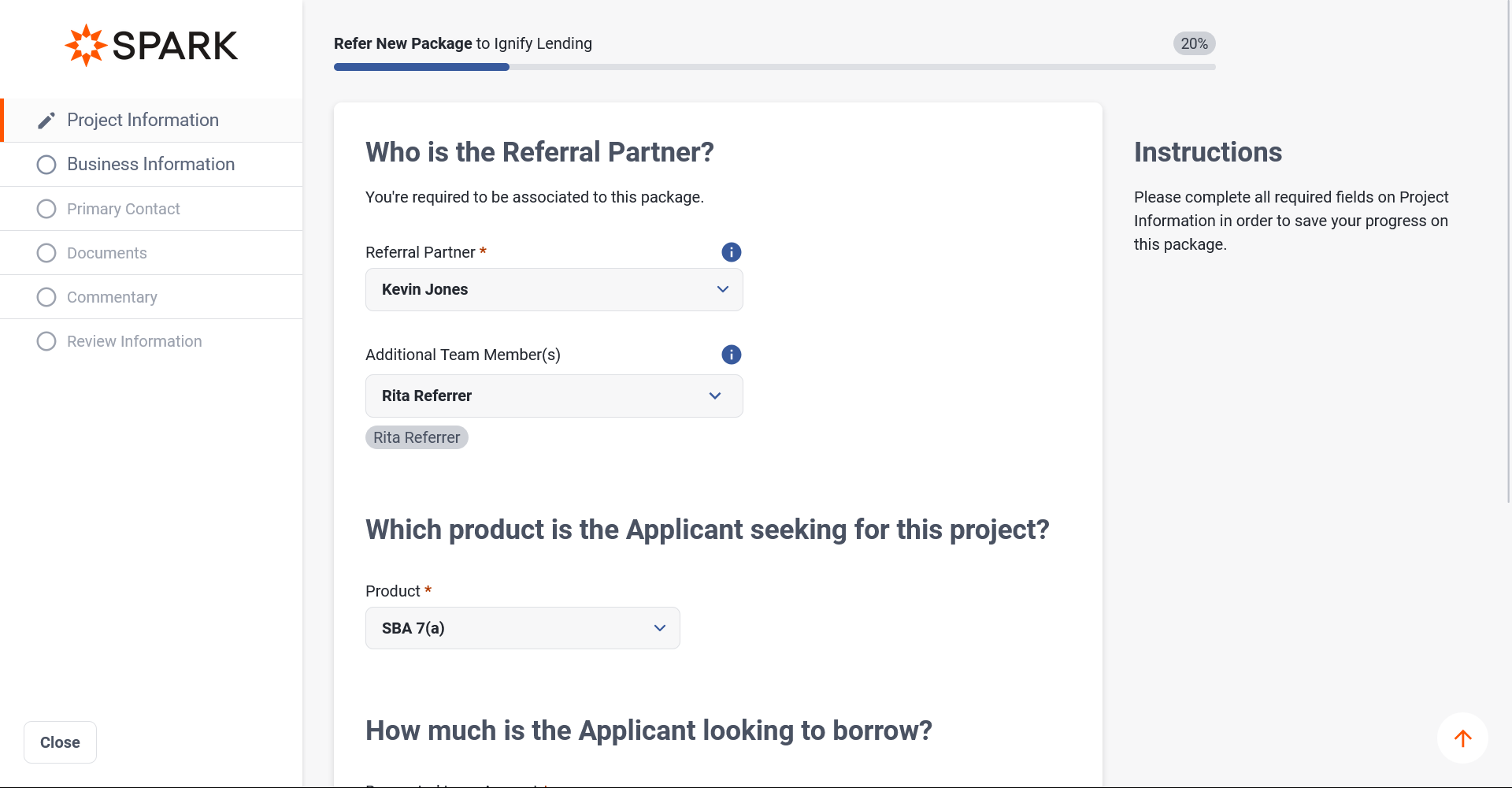Image resolution: width=1512 pixels, height=788 pixels.
Task: Click the page vertical scrollbar
Action: click(x=1508, y=252)
